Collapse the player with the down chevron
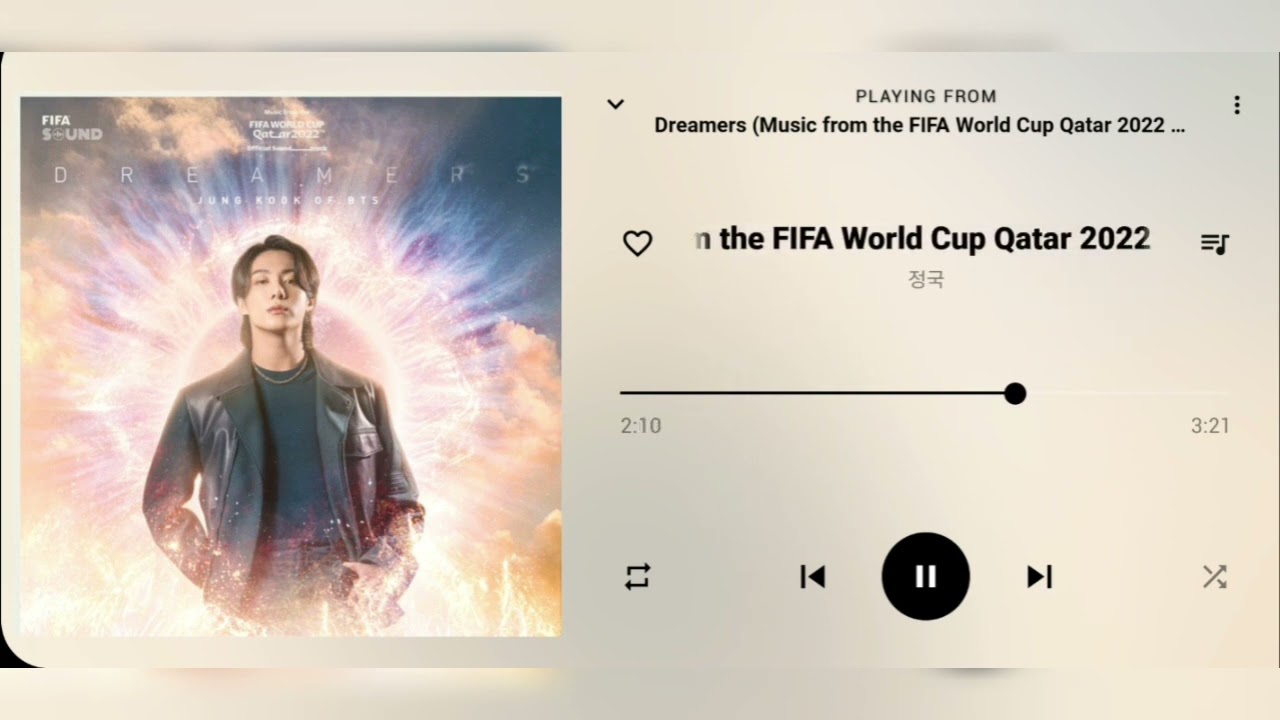The image size is (1280, 720). tap(616, 104)
